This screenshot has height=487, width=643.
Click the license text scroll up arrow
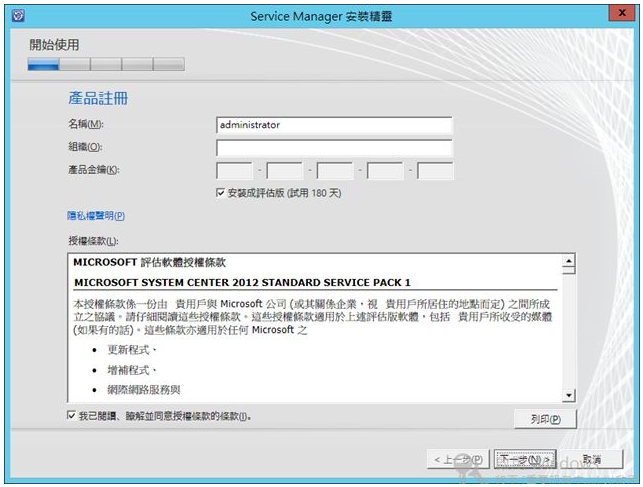pyautogui.click(x=569, y=261)
